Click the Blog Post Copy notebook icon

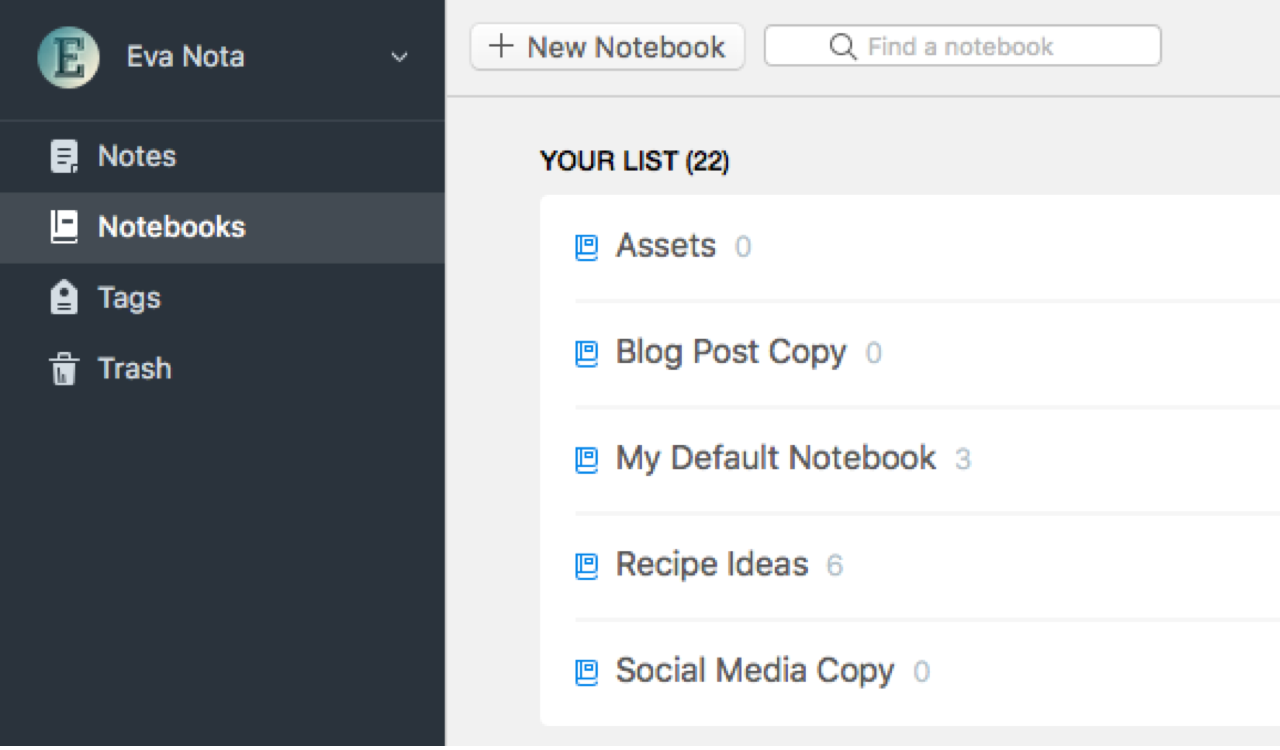pos(587,354)
